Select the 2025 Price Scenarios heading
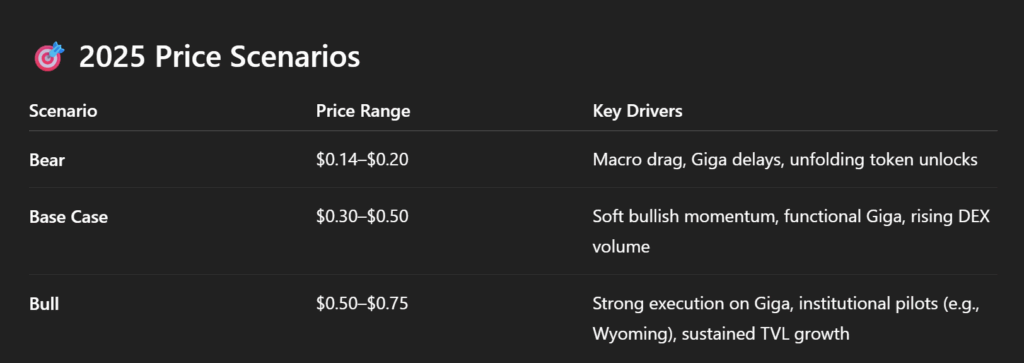 (219, 57)
